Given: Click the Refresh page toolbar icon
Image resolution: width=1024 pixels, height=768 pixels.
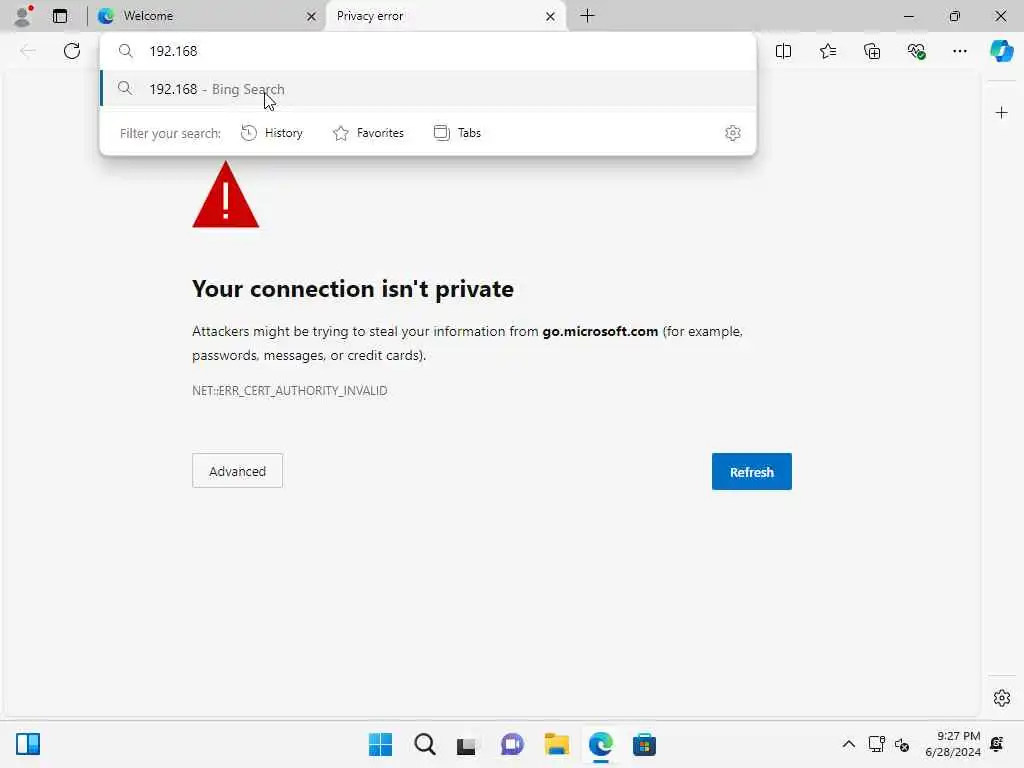Looking at the screenshot, I should pyautogui.click(x=72, y=51).
